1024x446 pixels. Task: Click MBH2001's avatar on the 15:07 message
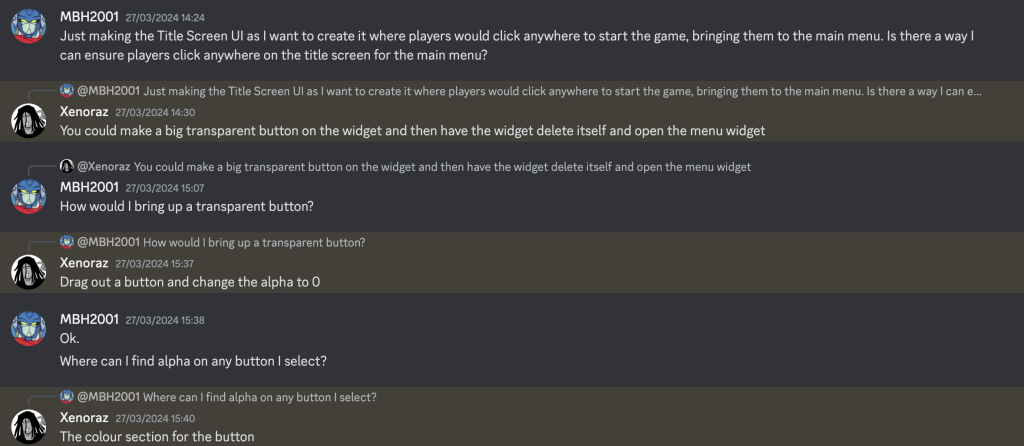click(29, 196)
